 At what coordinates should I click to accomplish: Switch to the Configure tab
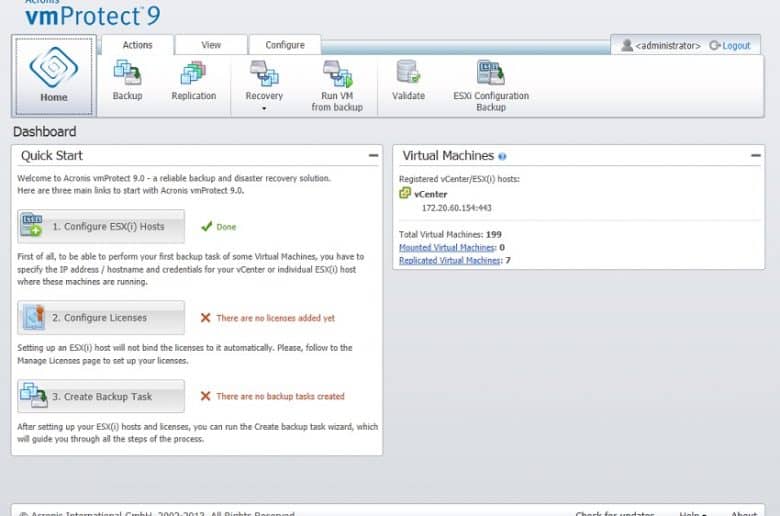pyautogui.click(x=285, y=45)
